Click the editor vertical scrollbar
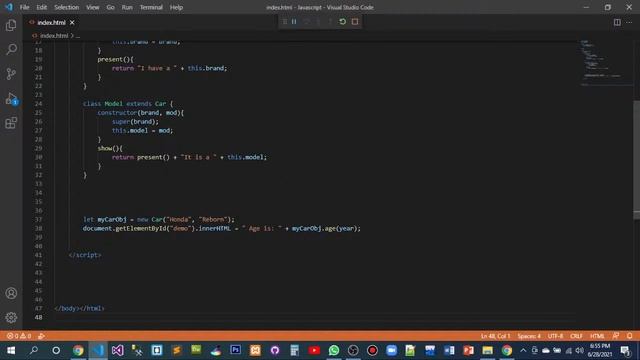 (x=636, y=159)
